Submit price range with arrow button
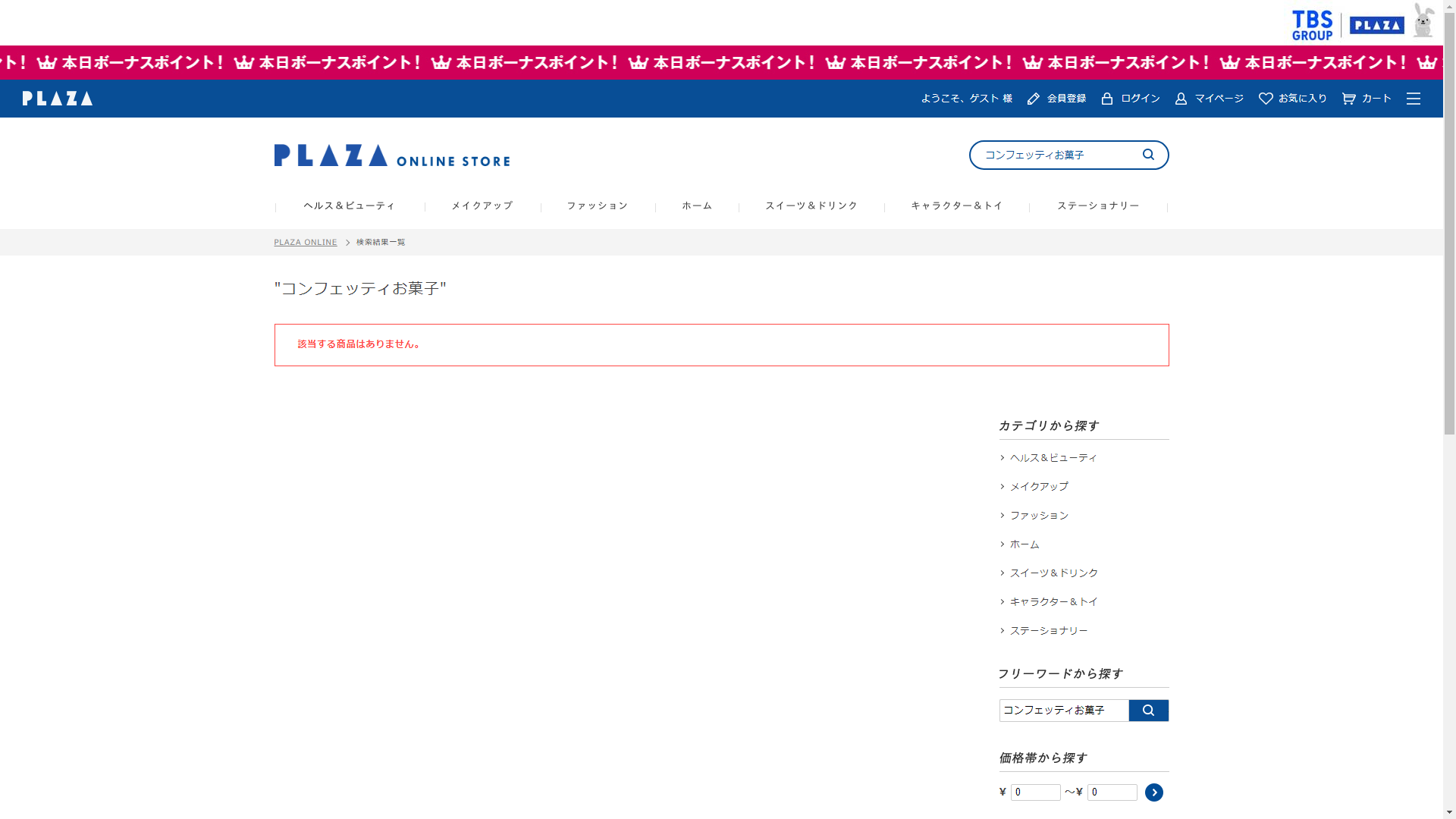The height and width of the screenshot is (819, 1456). (1153, 792)
